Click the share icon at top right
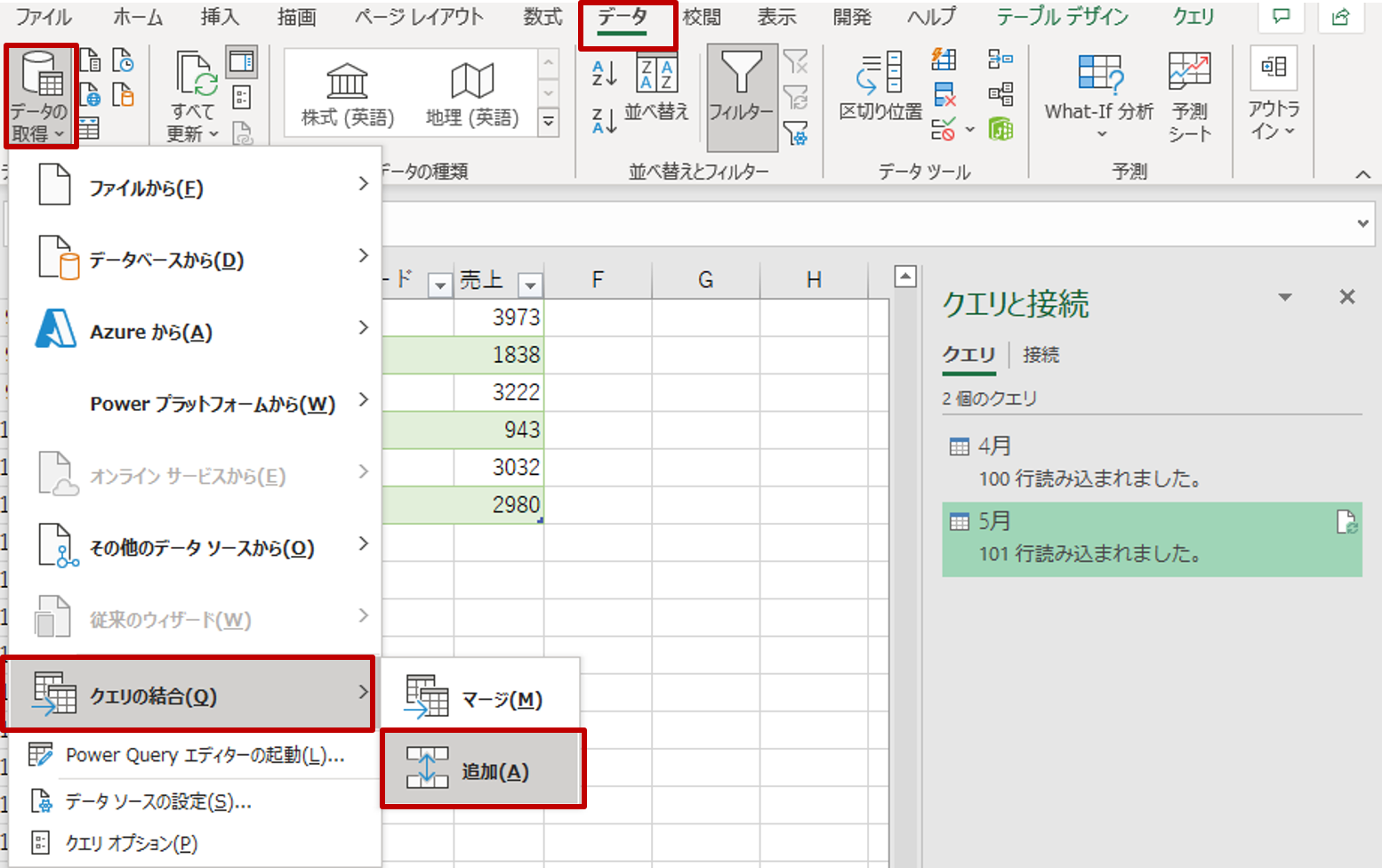Image resolution: width=1382 pixels, height=868 pixels. pos(1341,16)
